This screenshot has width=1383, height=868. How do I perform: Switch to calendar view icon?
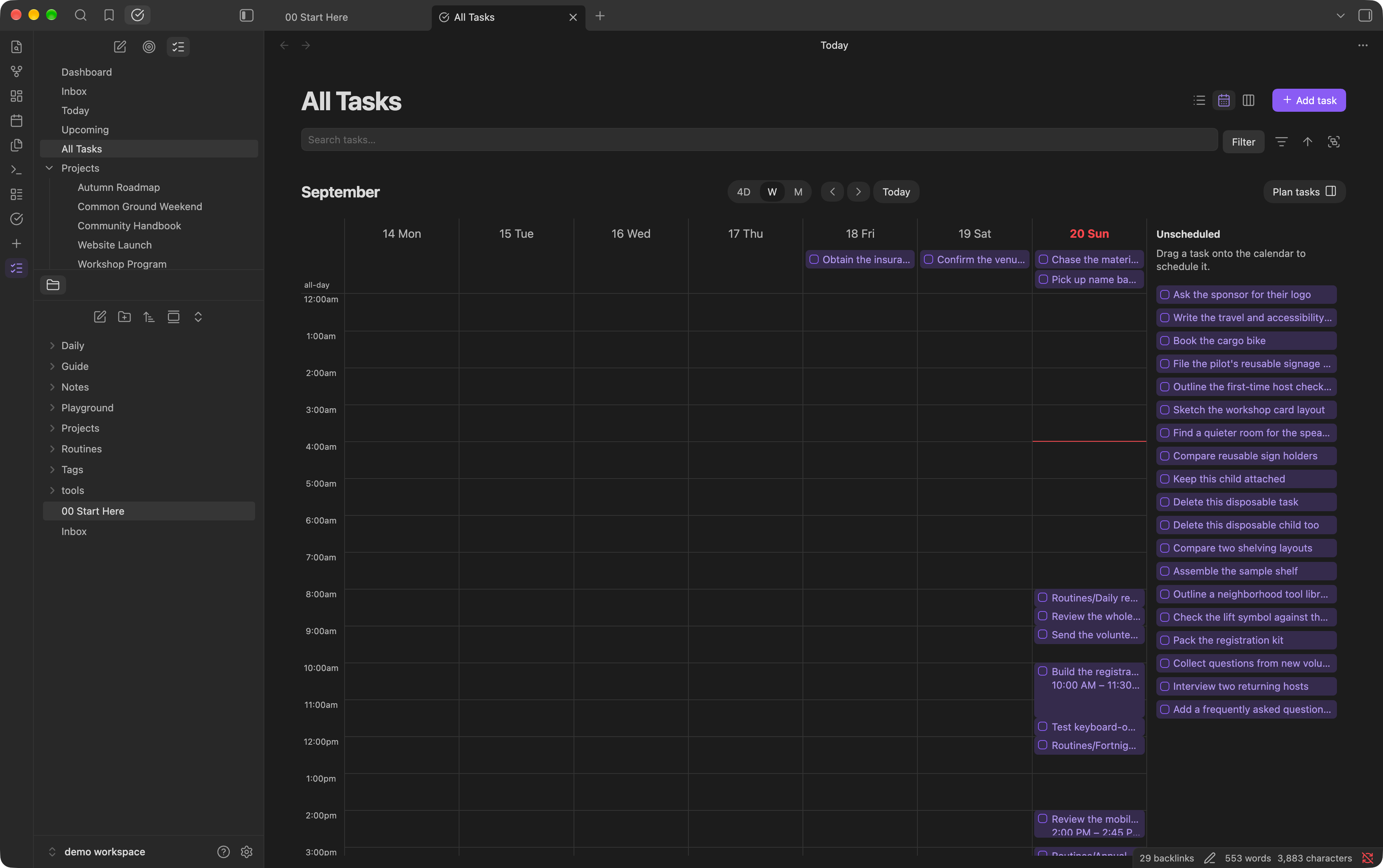tap(1224, 101)
